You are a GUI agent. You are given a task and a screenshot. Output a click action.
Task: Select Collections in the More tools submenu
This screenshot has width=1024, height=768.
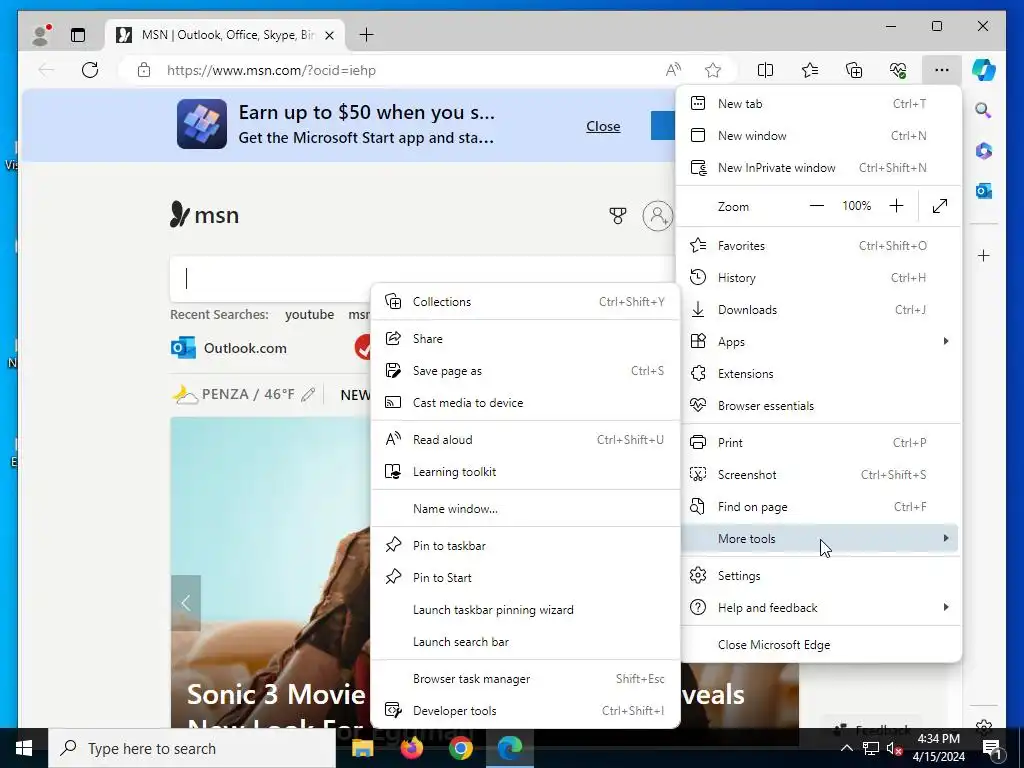tap(525, 302)
